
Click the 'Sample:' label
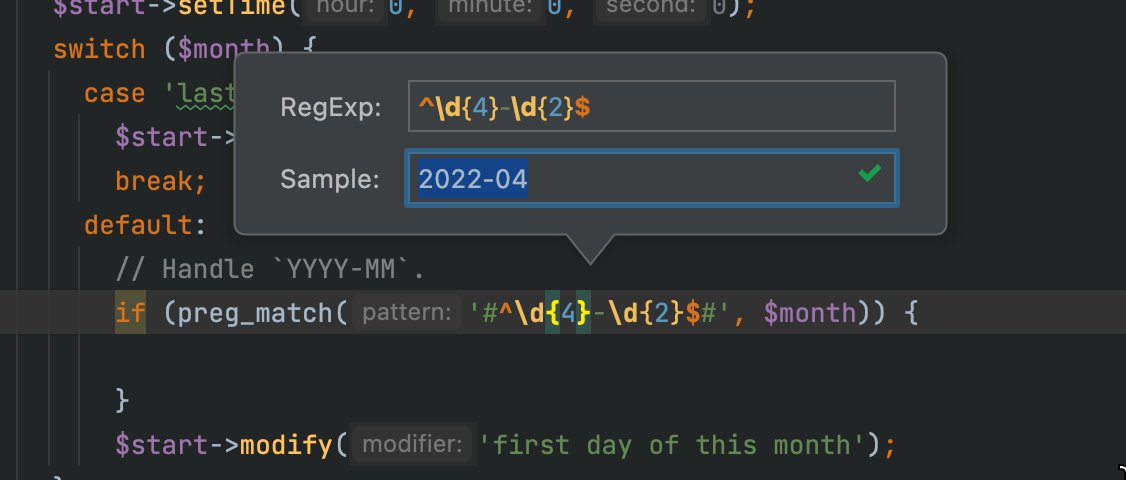330,180
